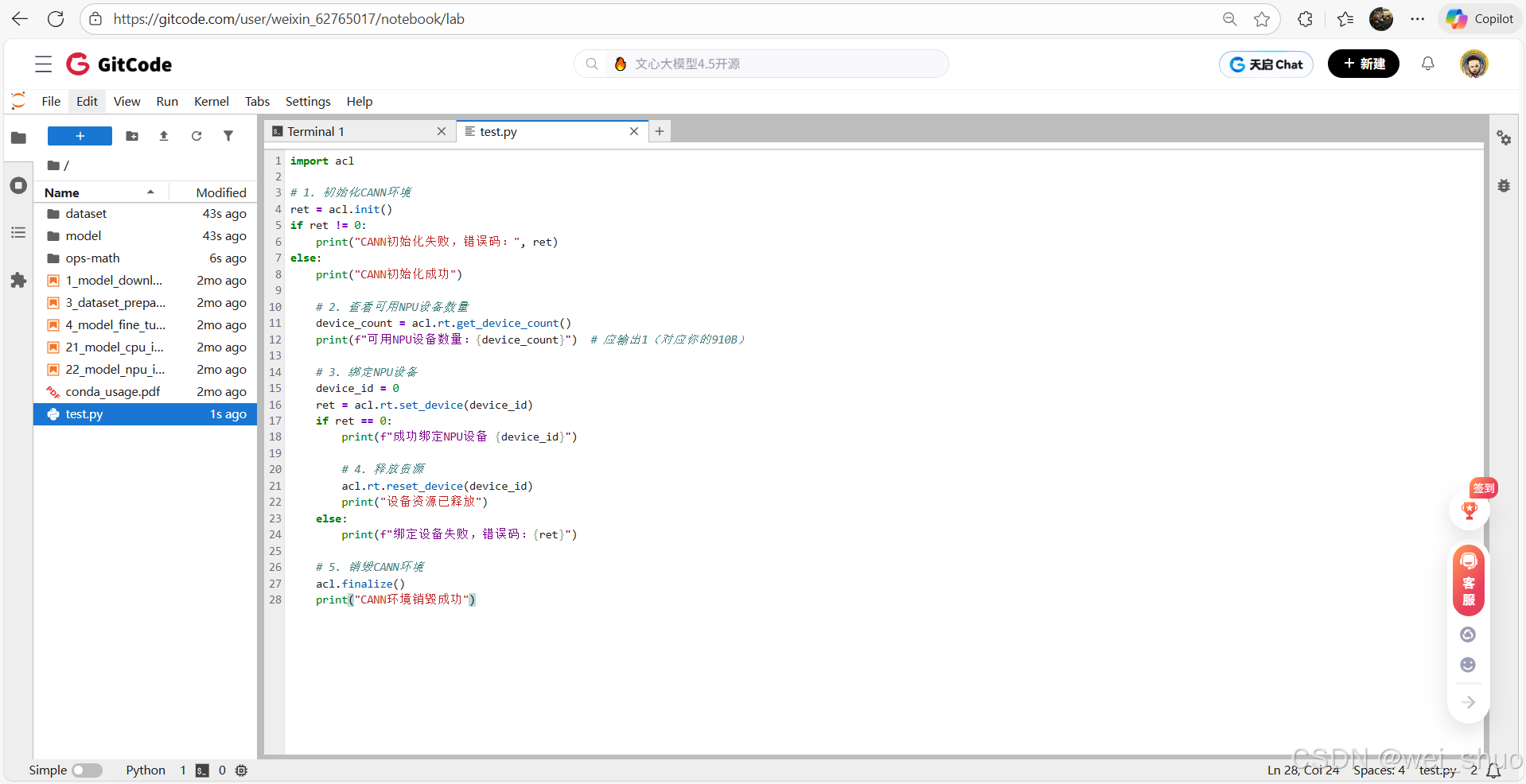Open the browser zoom magnifier icon
1526x784 pixels.
pos(1230,19)
